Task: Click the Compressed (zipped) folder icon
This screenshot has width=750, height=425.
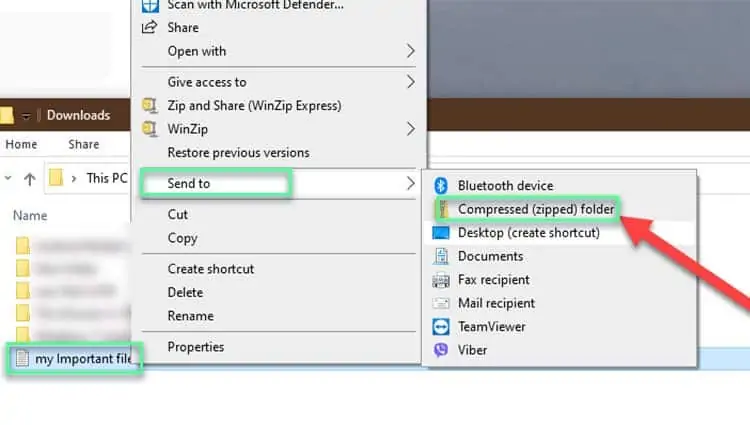Action: [441, 209]
